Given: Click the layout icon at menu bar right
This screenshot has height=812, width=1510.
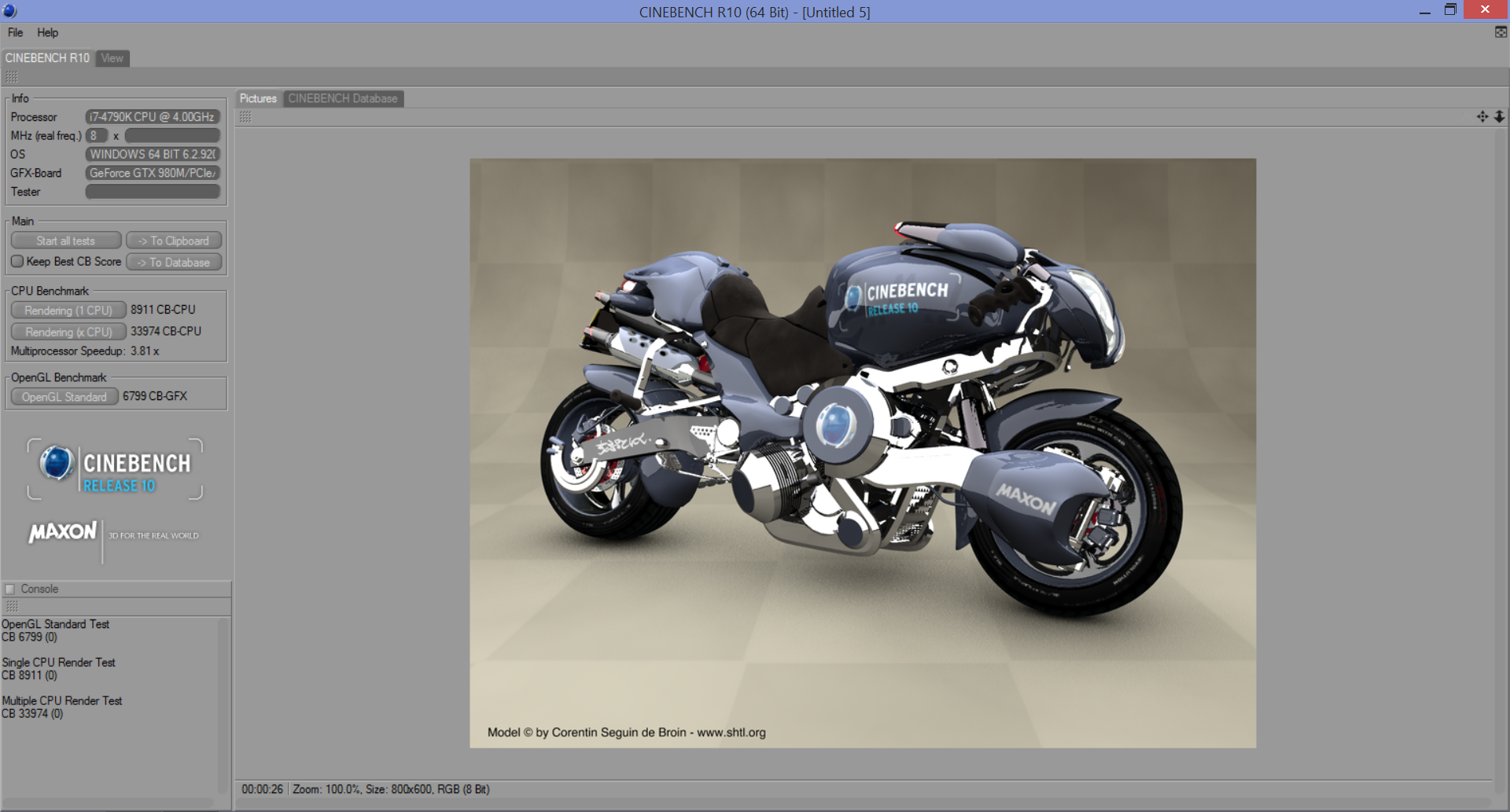Looking at the screenshot, I should 1501,32.
